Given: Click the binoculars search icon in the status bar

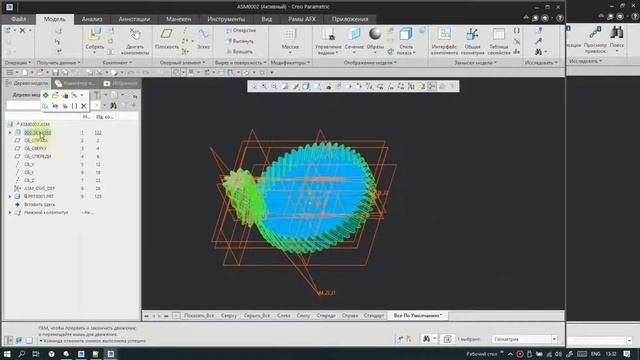Looking at the screenshot, I should point(426,339).
